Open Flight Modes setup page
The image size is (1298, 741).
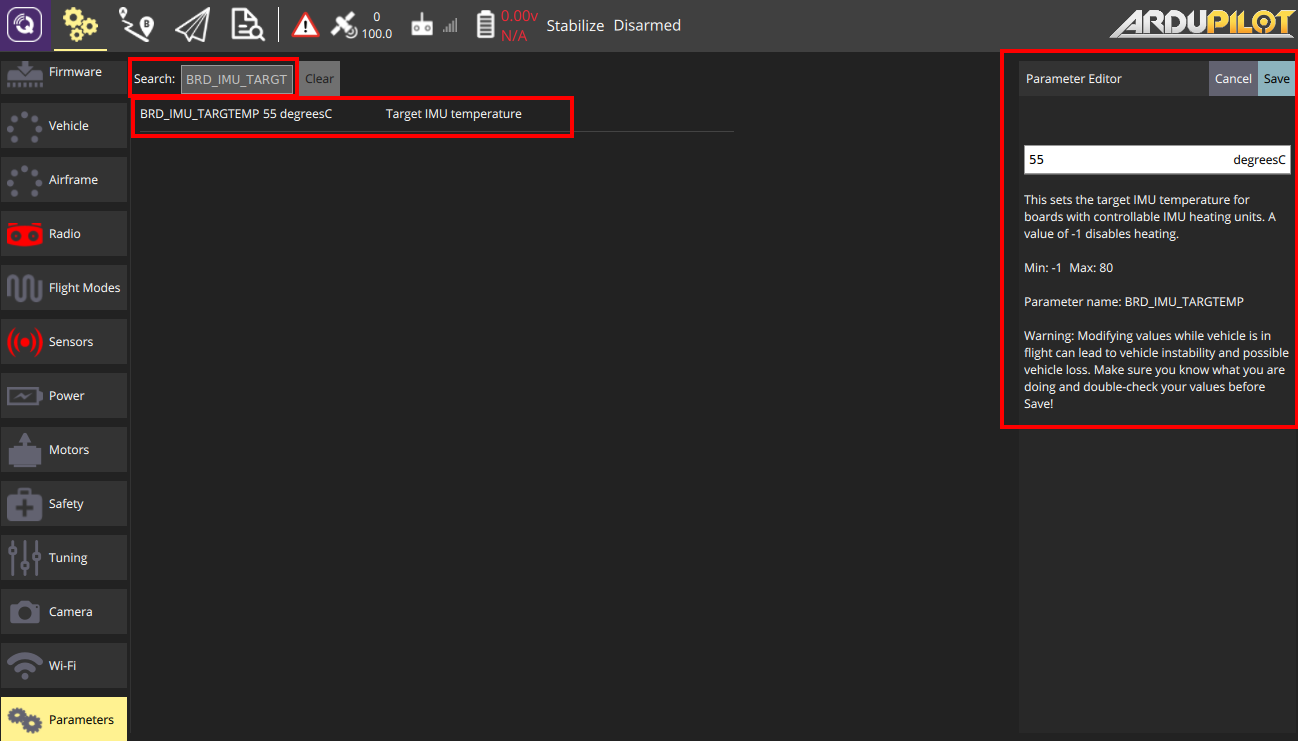point(64,288)
